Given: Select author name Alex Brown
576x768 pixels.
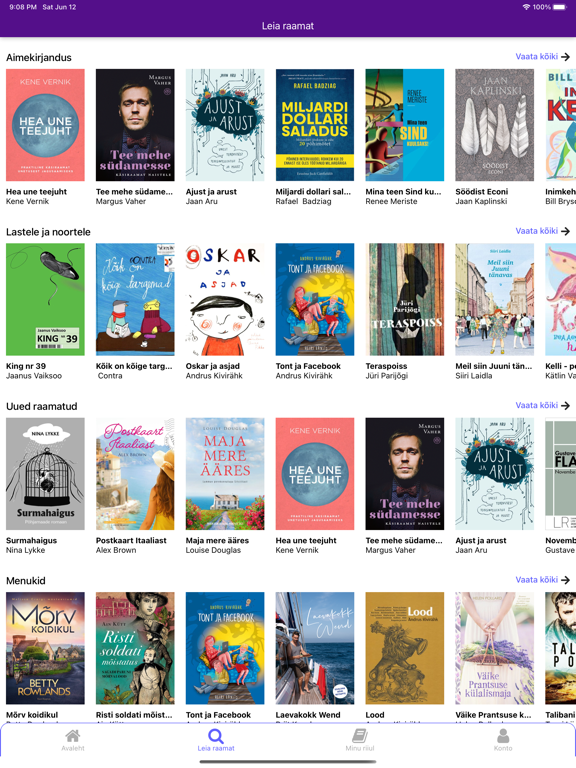Looking at the screenshot, I should click(x=116, y=550).
